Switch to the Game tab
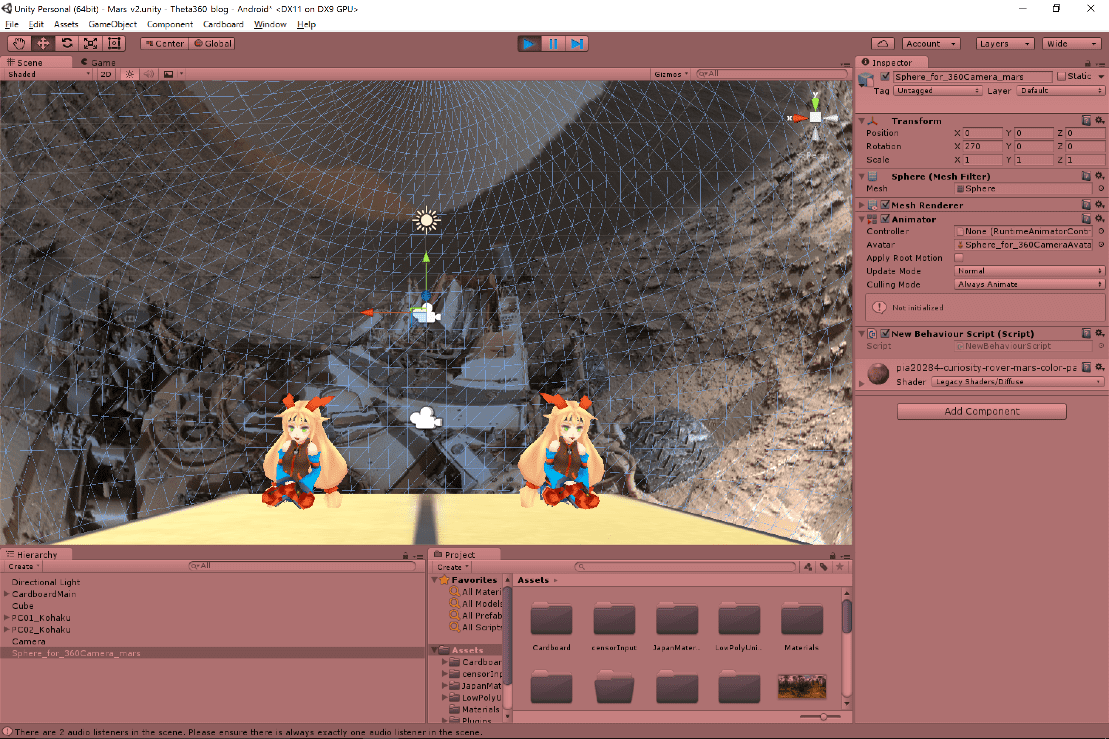The height and width of the screenshot is (739, 1109). coord(98,62)
